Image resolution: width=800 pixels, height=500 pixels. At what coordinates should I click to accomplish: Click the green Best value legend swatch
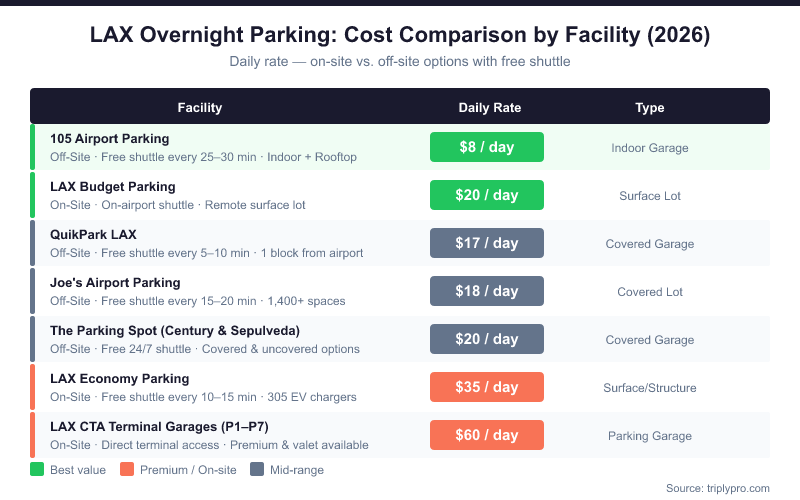tap(37, 469)
